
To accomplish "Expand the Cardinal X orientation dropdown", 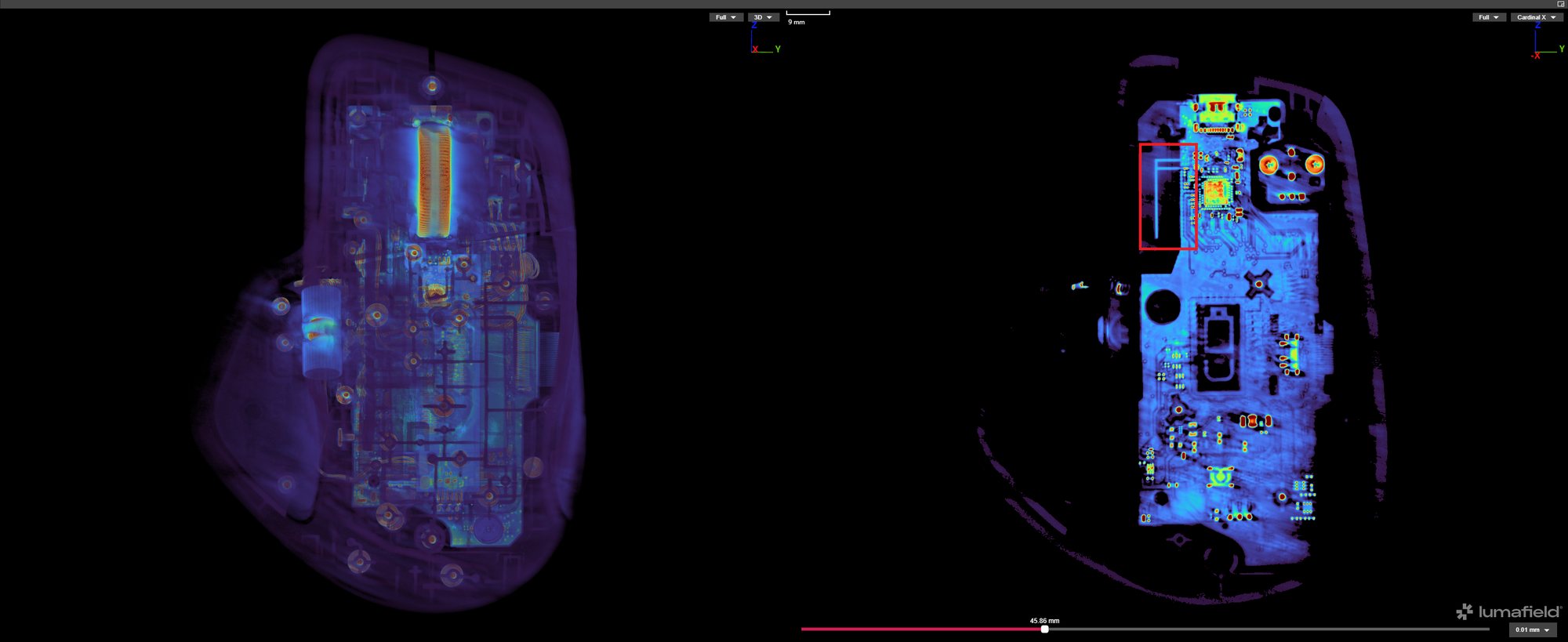I will (1535, 17).
